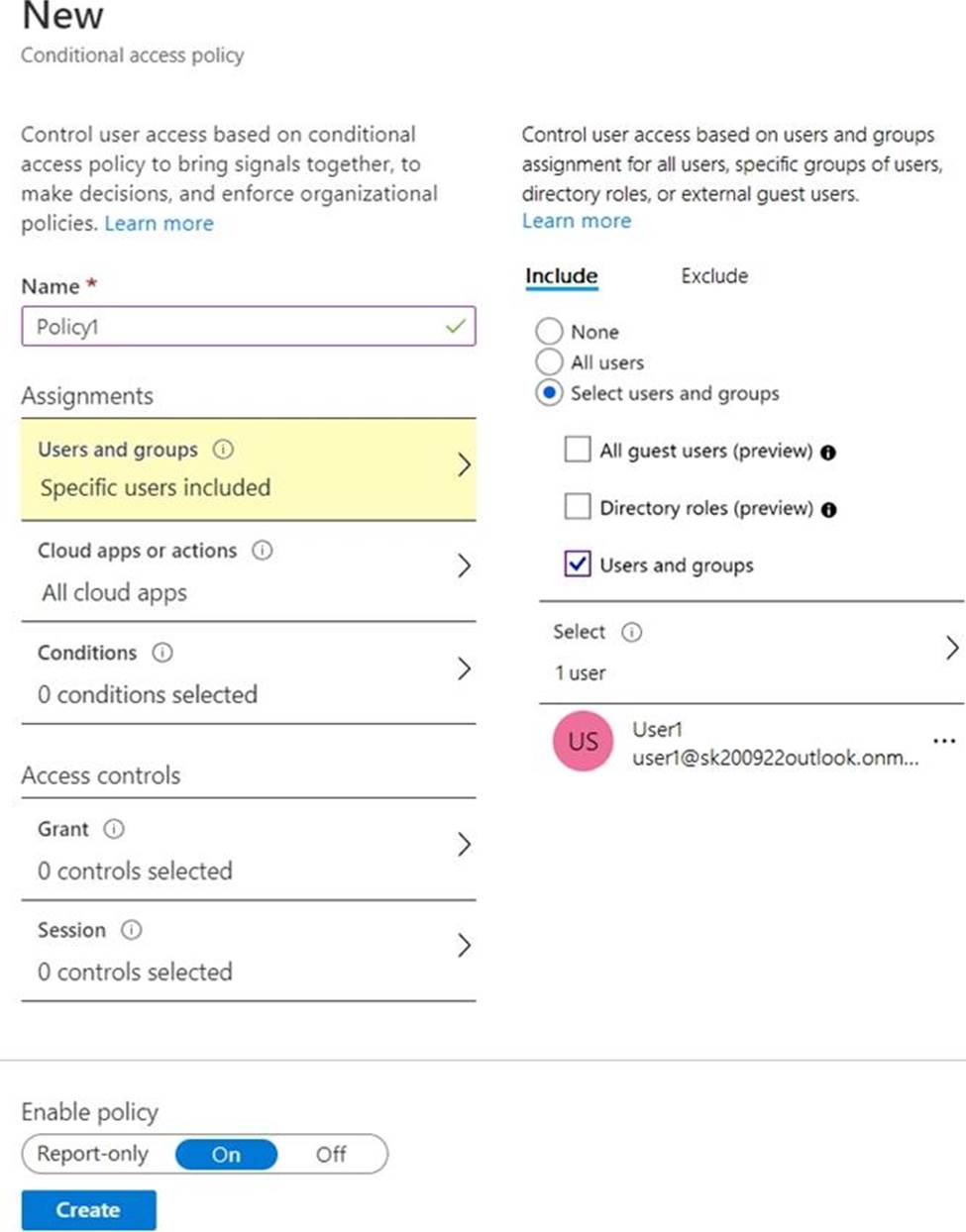Open the ellipsis menu for User1
The width and height of the screenshot is (966, 1232).
(944, 741)
